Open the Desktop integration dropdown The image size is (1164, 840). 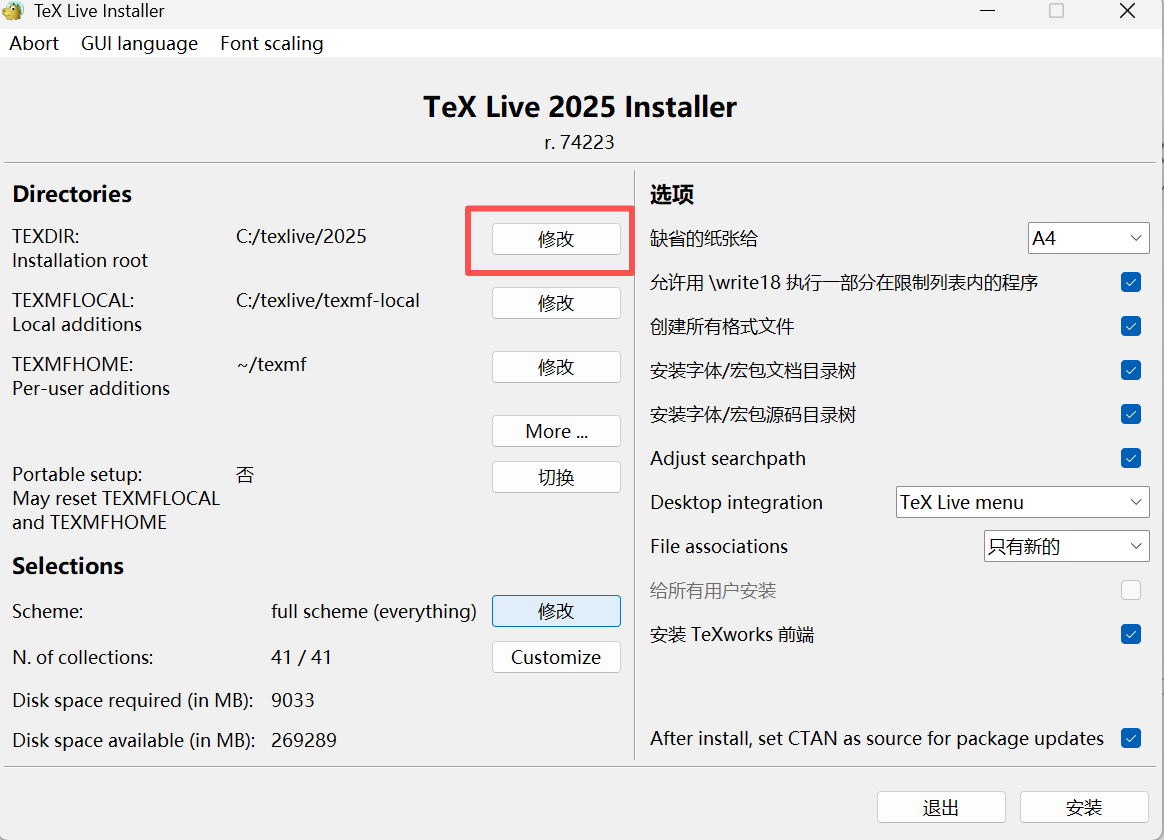pyautogui.click(x=1021, y=502)
